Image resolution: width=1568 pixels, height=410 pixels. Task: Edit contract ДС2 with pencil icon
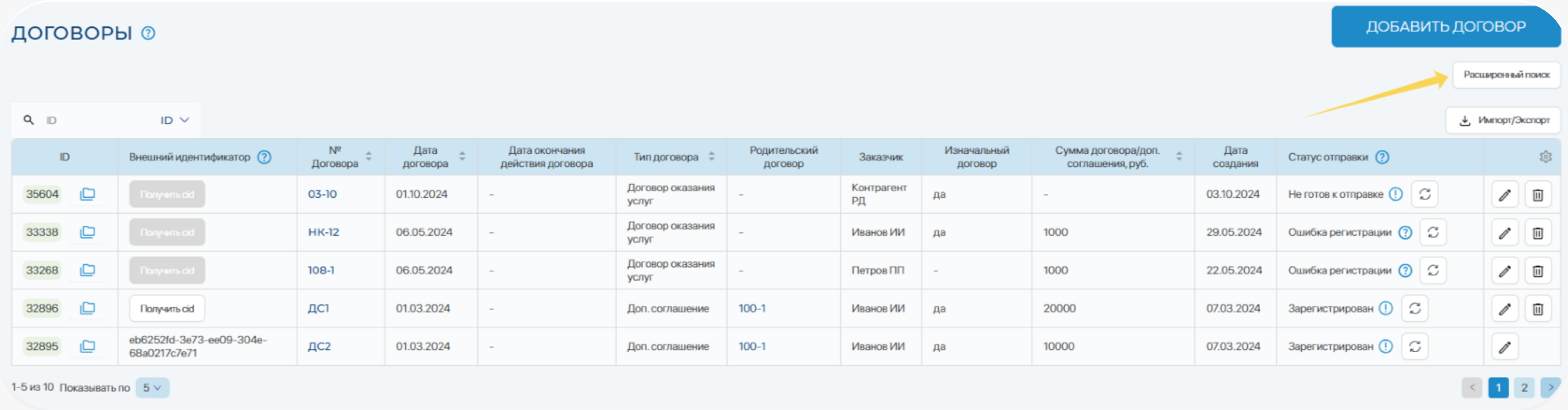[x=1504, y=347]
